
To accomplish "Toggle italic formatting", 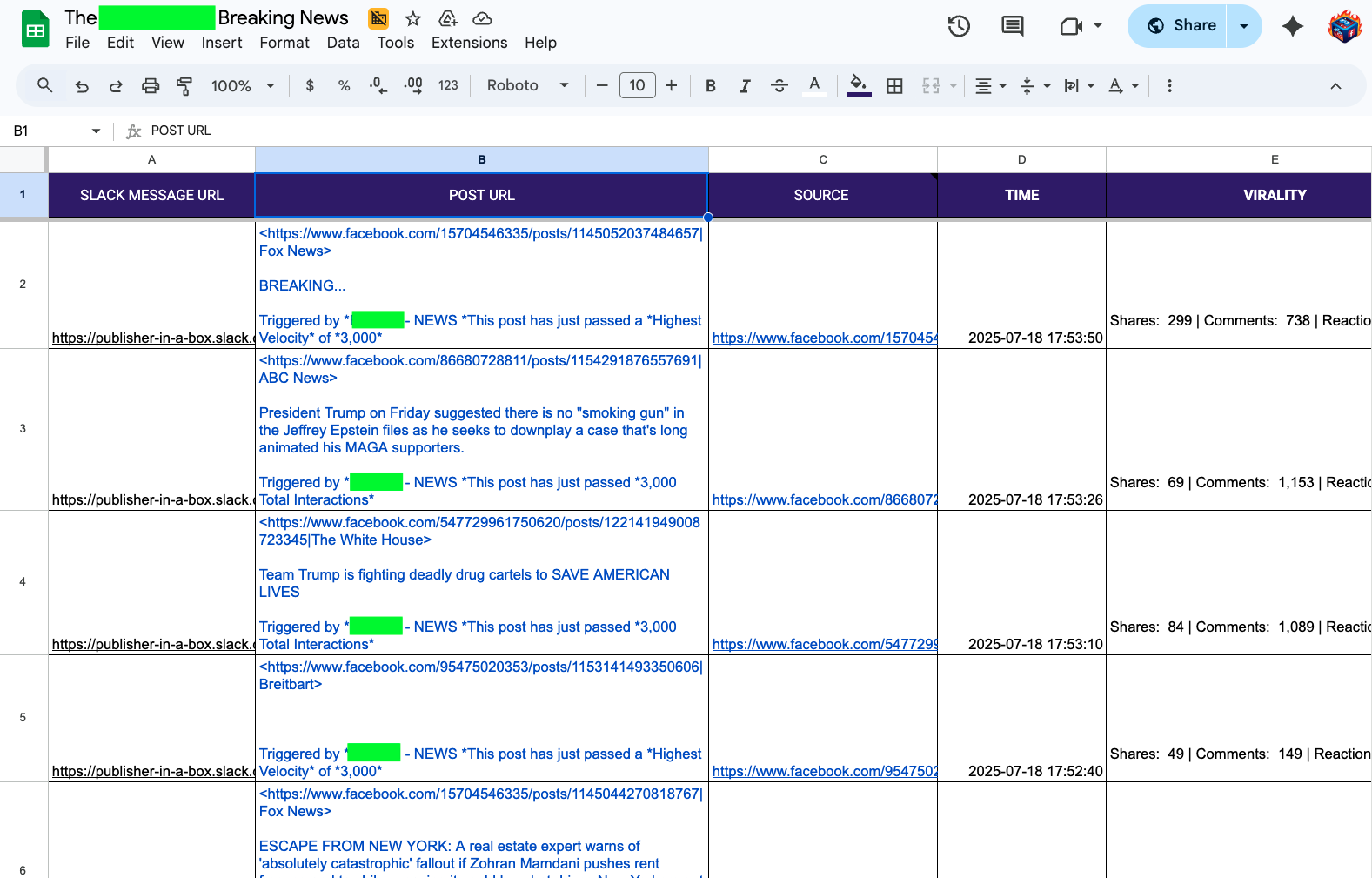I will (x=745, y=85).
